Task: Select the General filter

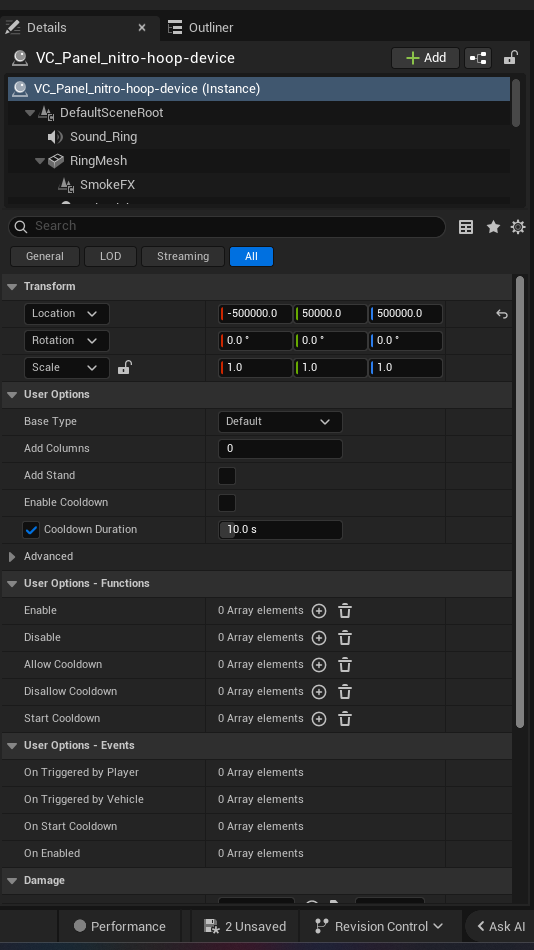Action: 45,256
